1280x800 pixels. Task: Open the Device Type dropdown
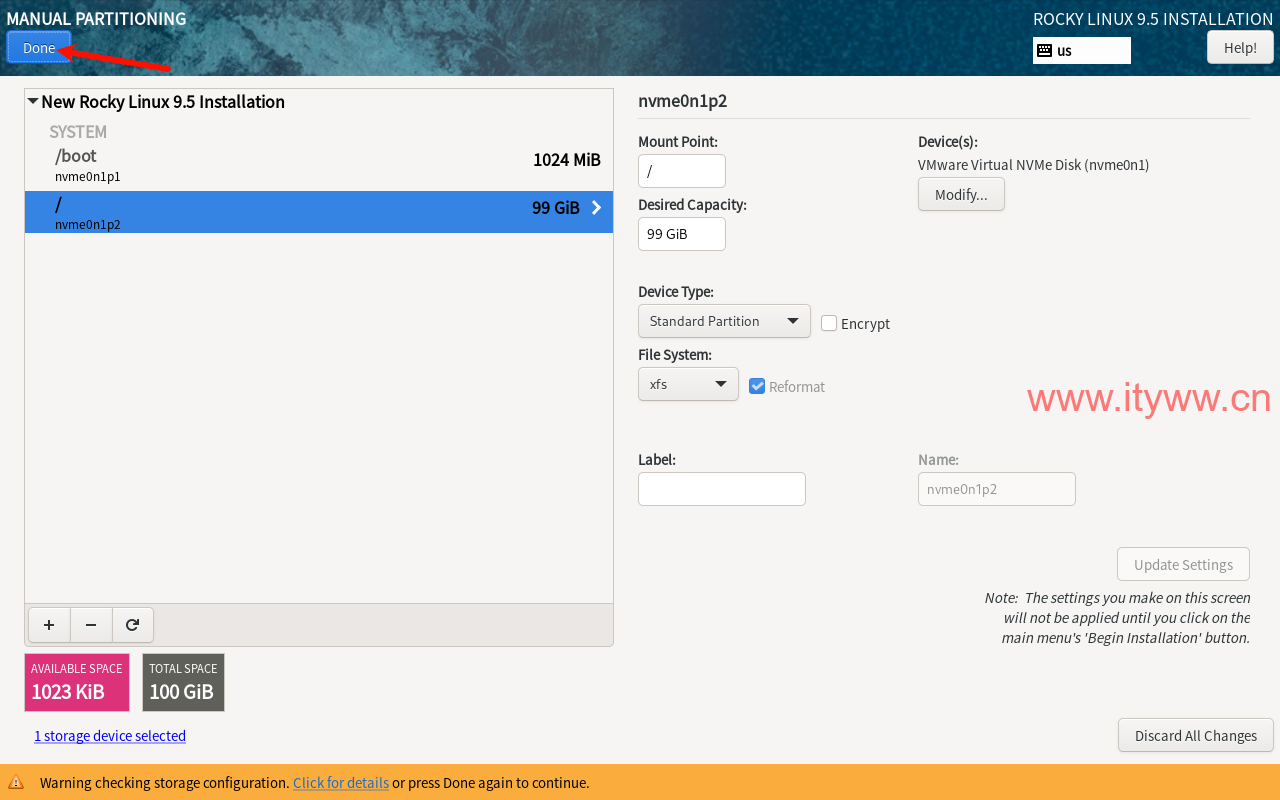coord(724,321)
